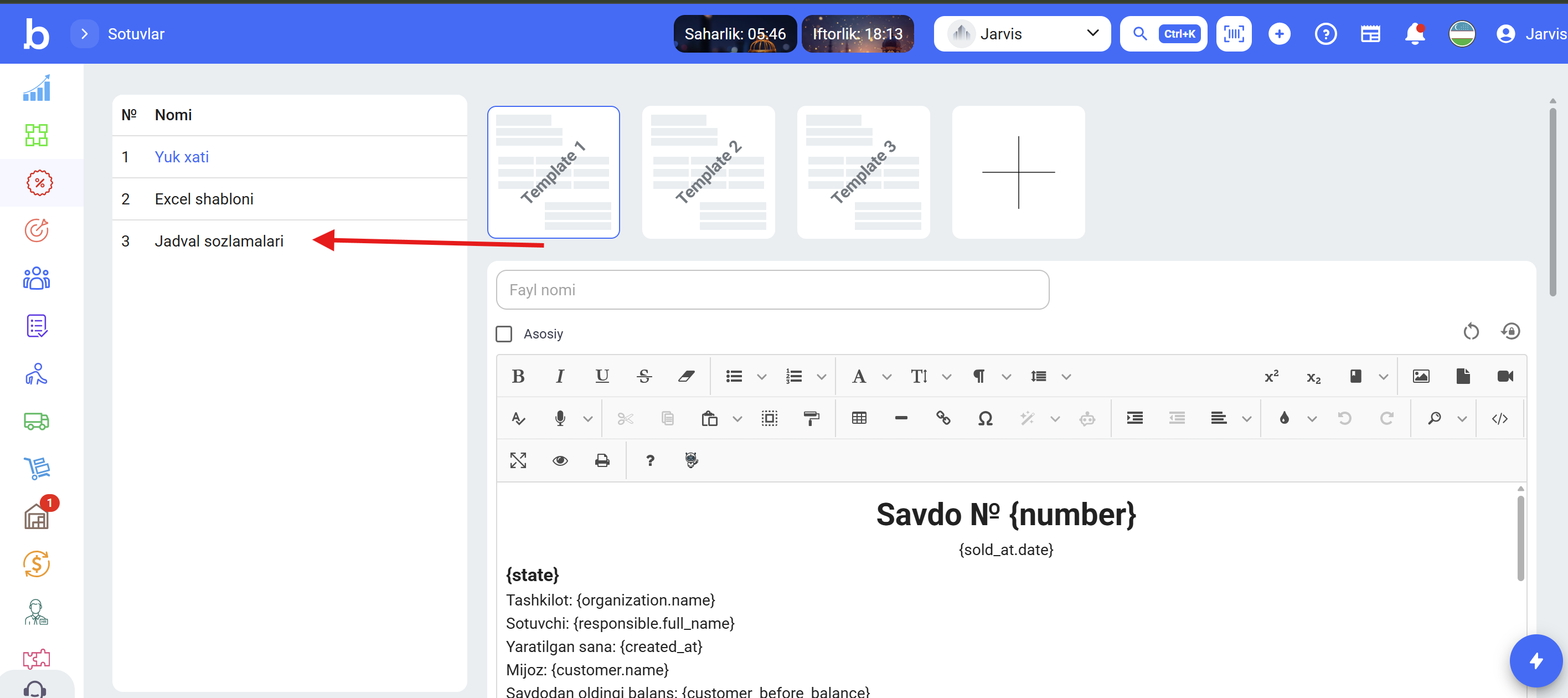1568x698 pixels.
Task: Open the notifications bell icon
Action: tap(1414, 34)
